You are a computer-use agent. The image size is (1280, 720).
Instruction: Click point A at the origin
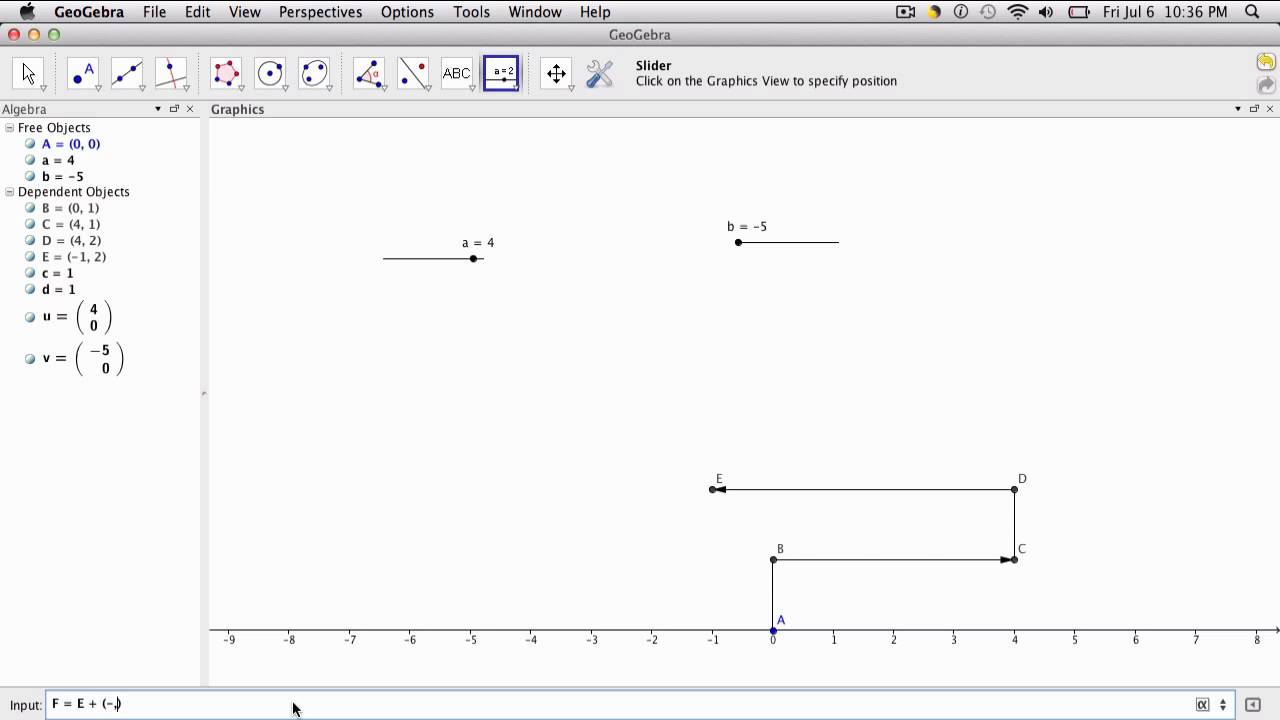773,631
